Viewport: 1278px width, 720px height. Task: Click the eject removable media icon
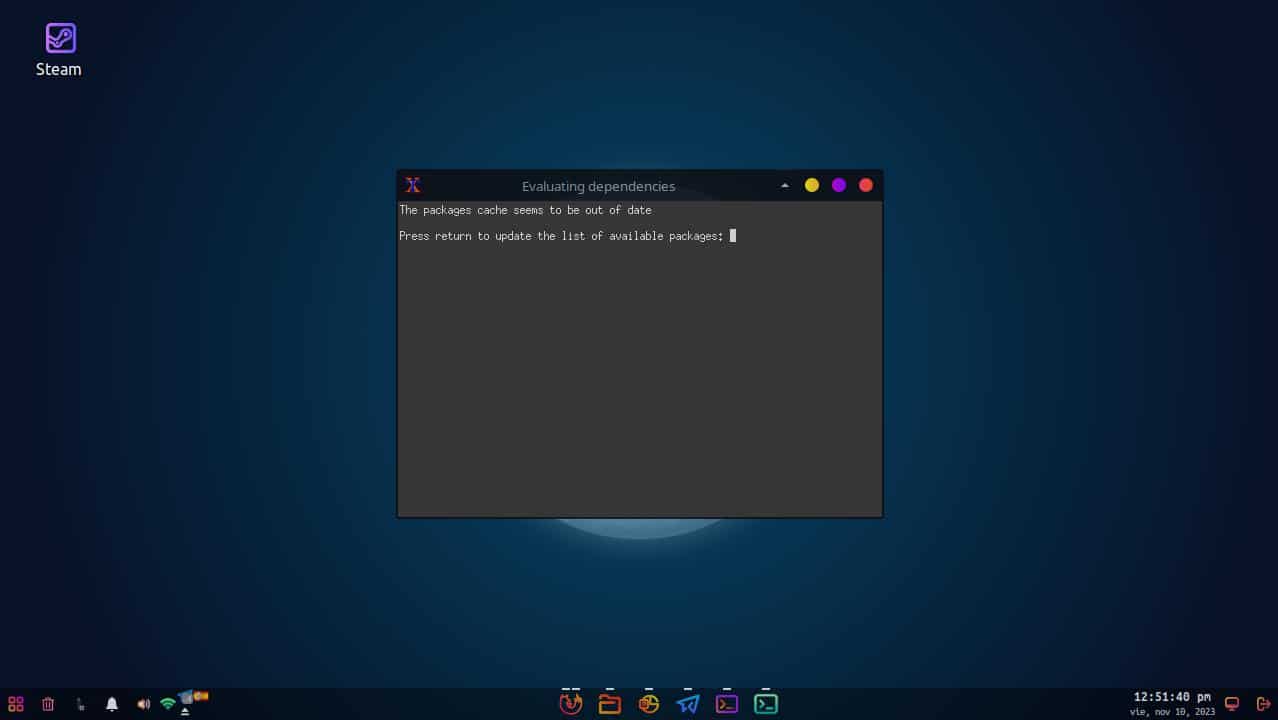click(x=185, y=711)
